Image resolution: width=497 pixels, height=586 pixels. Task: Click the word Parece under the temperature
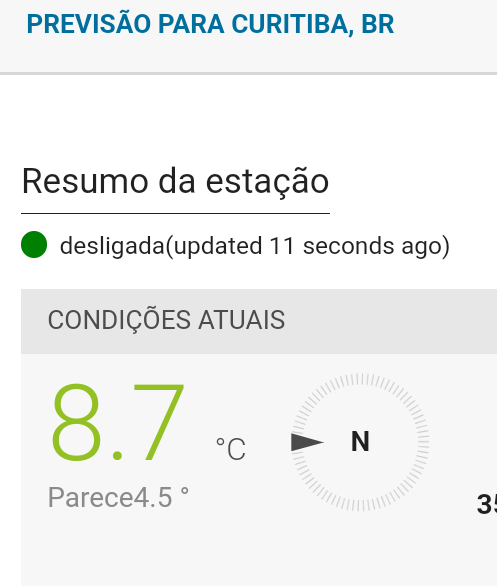[x=91, y=497]
